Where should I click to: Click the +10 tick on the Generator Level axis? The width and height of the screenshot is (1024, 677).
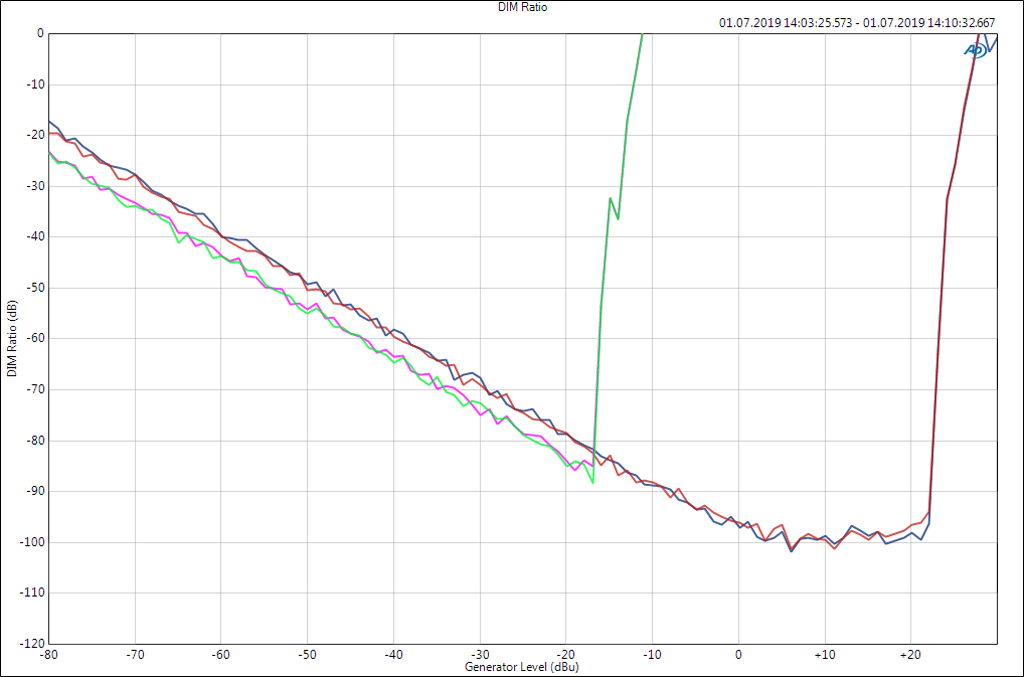pos(823,654)
